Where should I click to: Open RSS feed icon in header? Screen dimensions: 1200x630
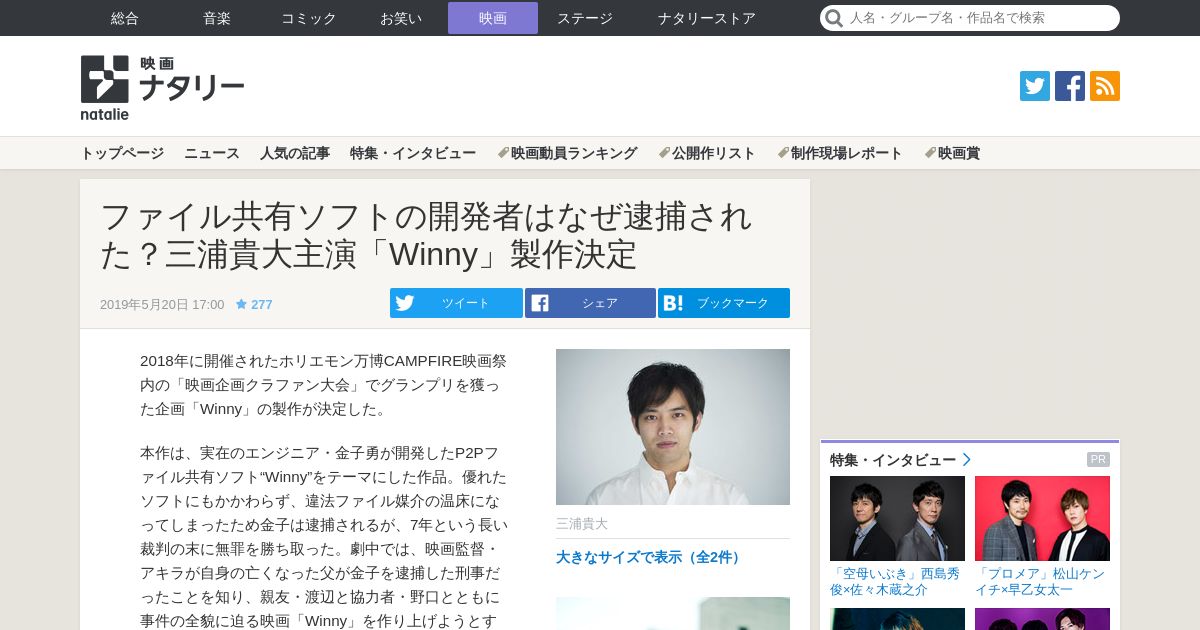tap(1105, 86)
